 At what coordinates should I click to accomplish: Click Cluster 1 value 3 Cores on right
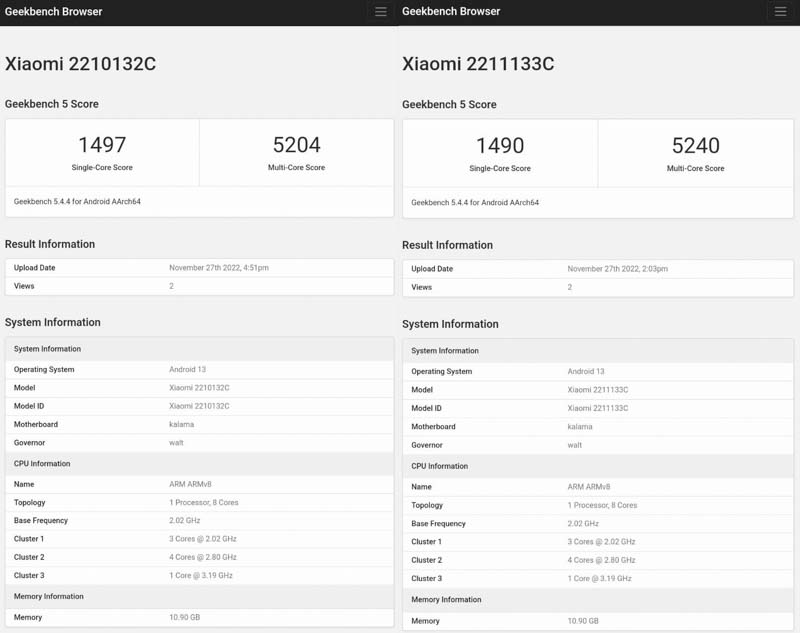(601, 542)
